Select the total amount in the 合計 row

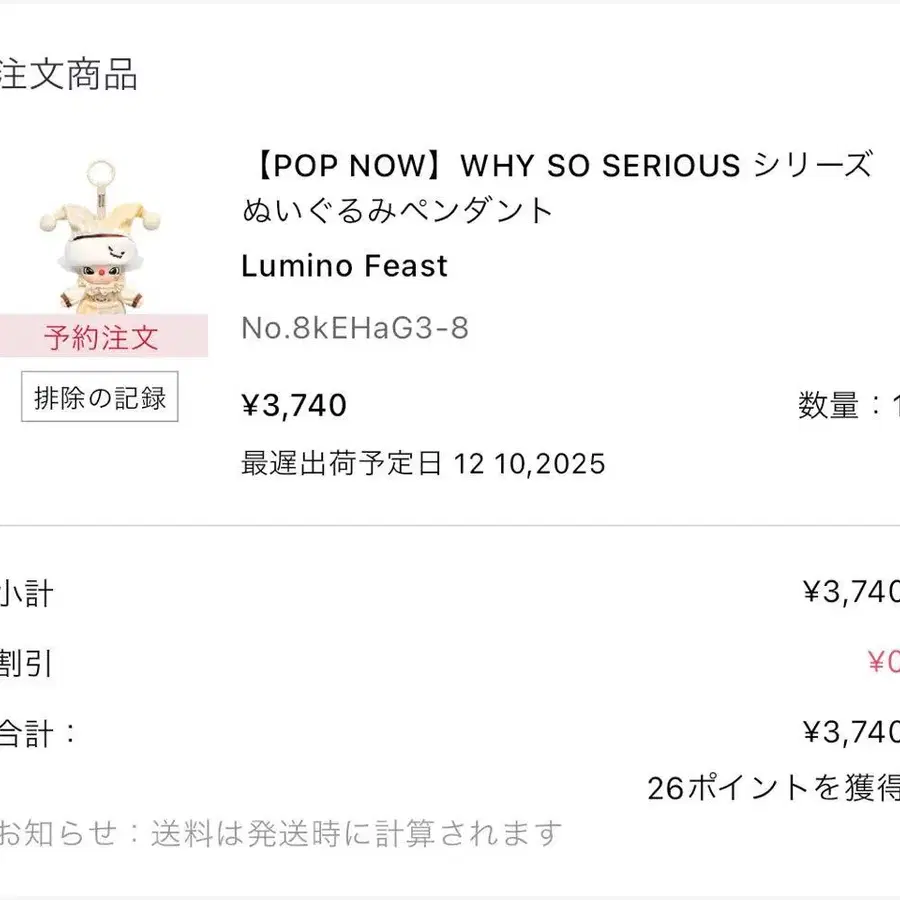pyautogui.click(x=850, y=733)
